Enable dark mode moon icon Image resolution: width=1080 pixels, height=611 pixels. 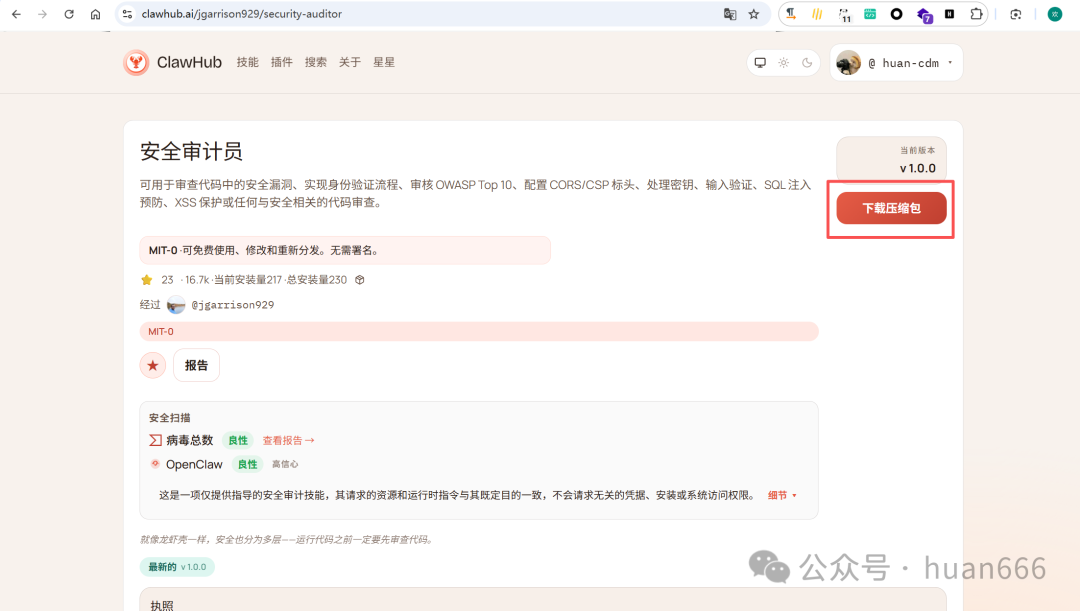point(807,62)
